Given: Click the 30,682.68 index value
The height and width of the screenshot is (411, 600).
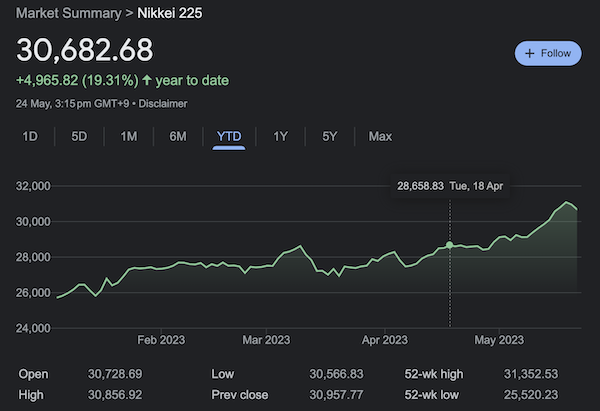Looking at the screenshot, I should tap(85, 50).
